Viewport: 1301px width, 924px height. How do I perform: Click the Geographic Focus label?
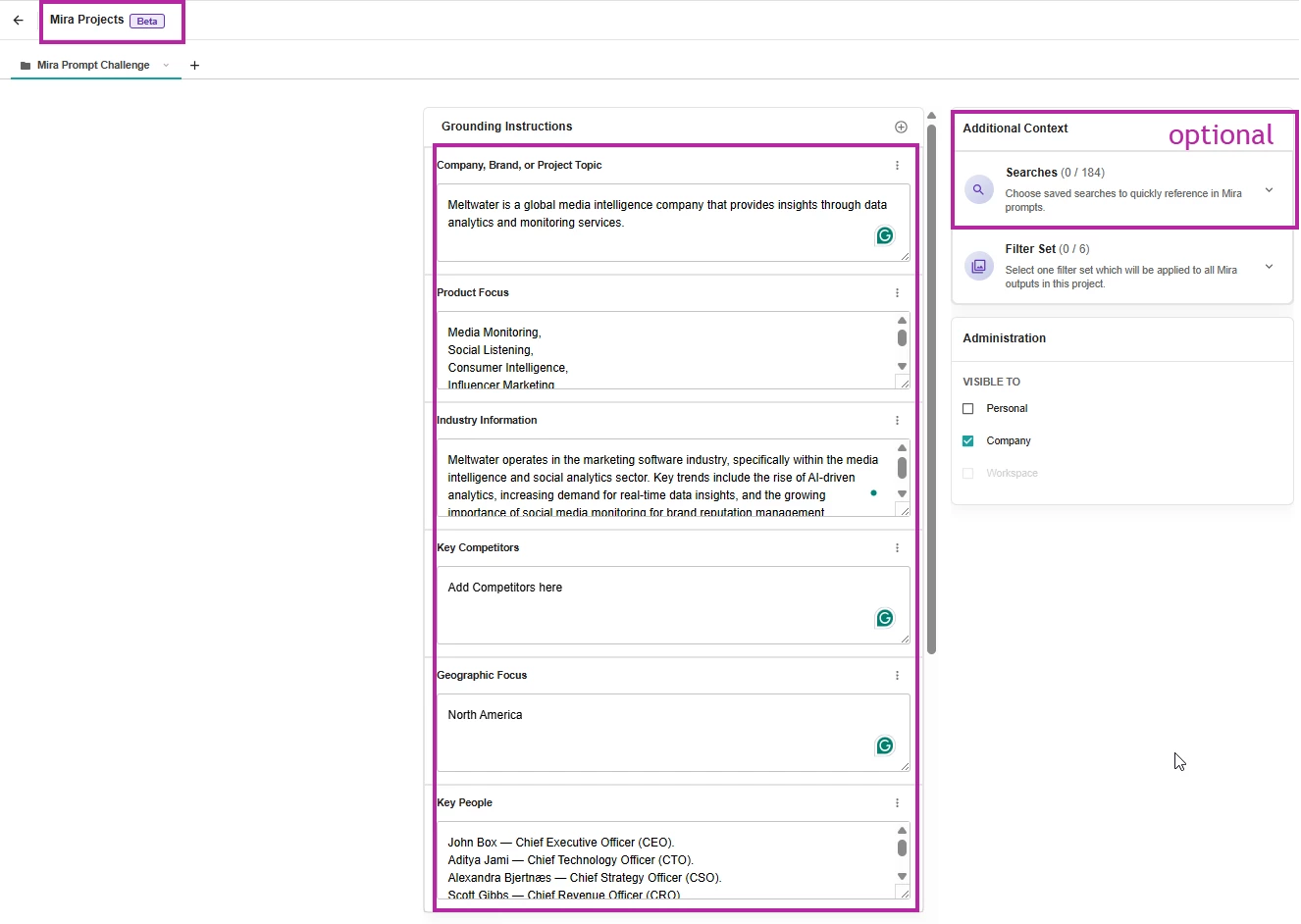(482, 676)
